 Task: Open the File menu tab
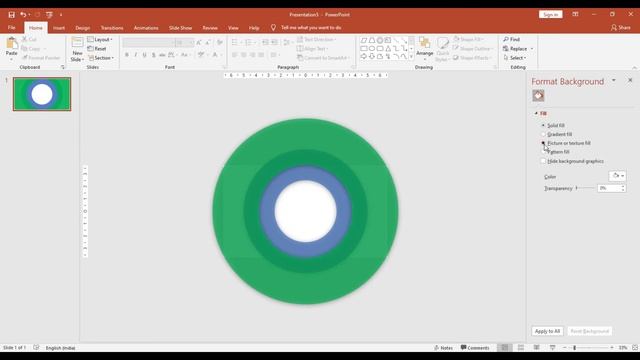tap(11, 28)
